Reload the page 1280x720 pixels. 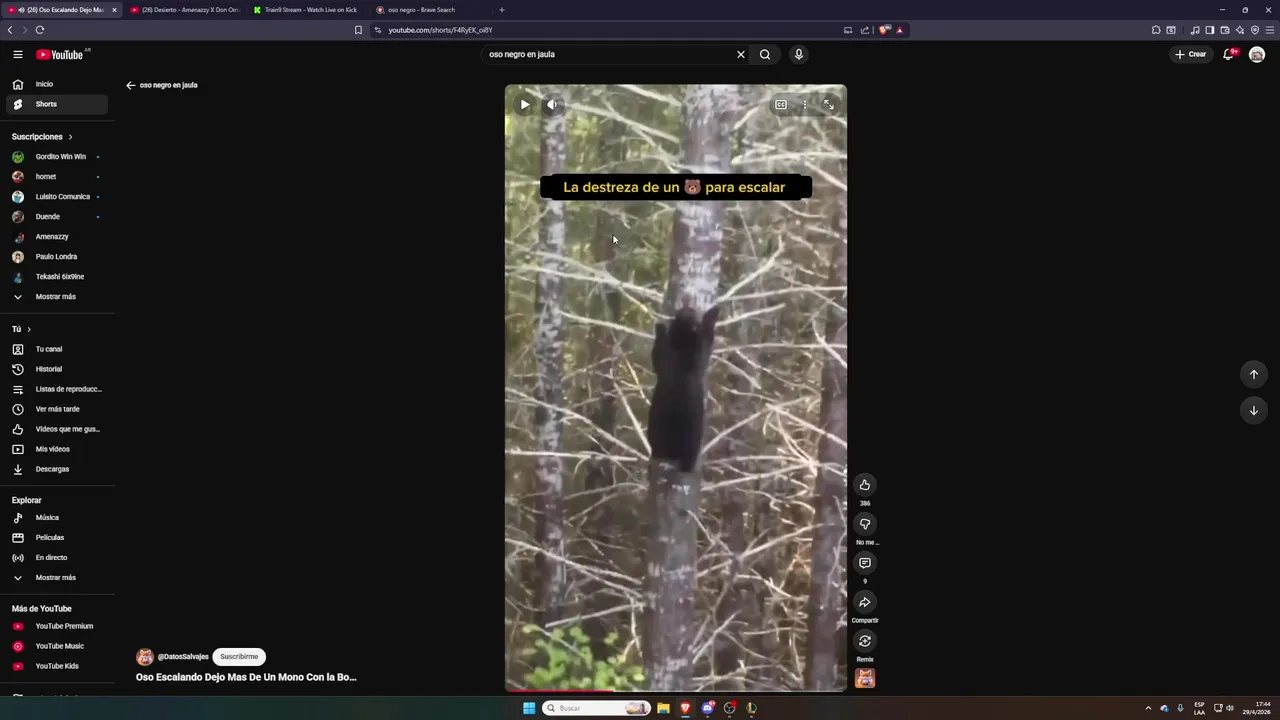click(x=40, y=30)
